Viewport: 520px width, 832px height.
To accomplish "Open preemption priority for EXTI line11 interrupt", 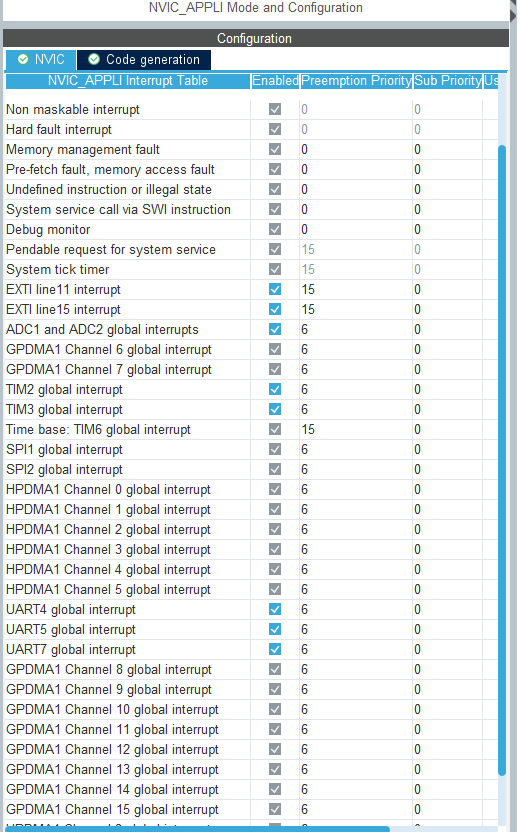I will 356,289.
